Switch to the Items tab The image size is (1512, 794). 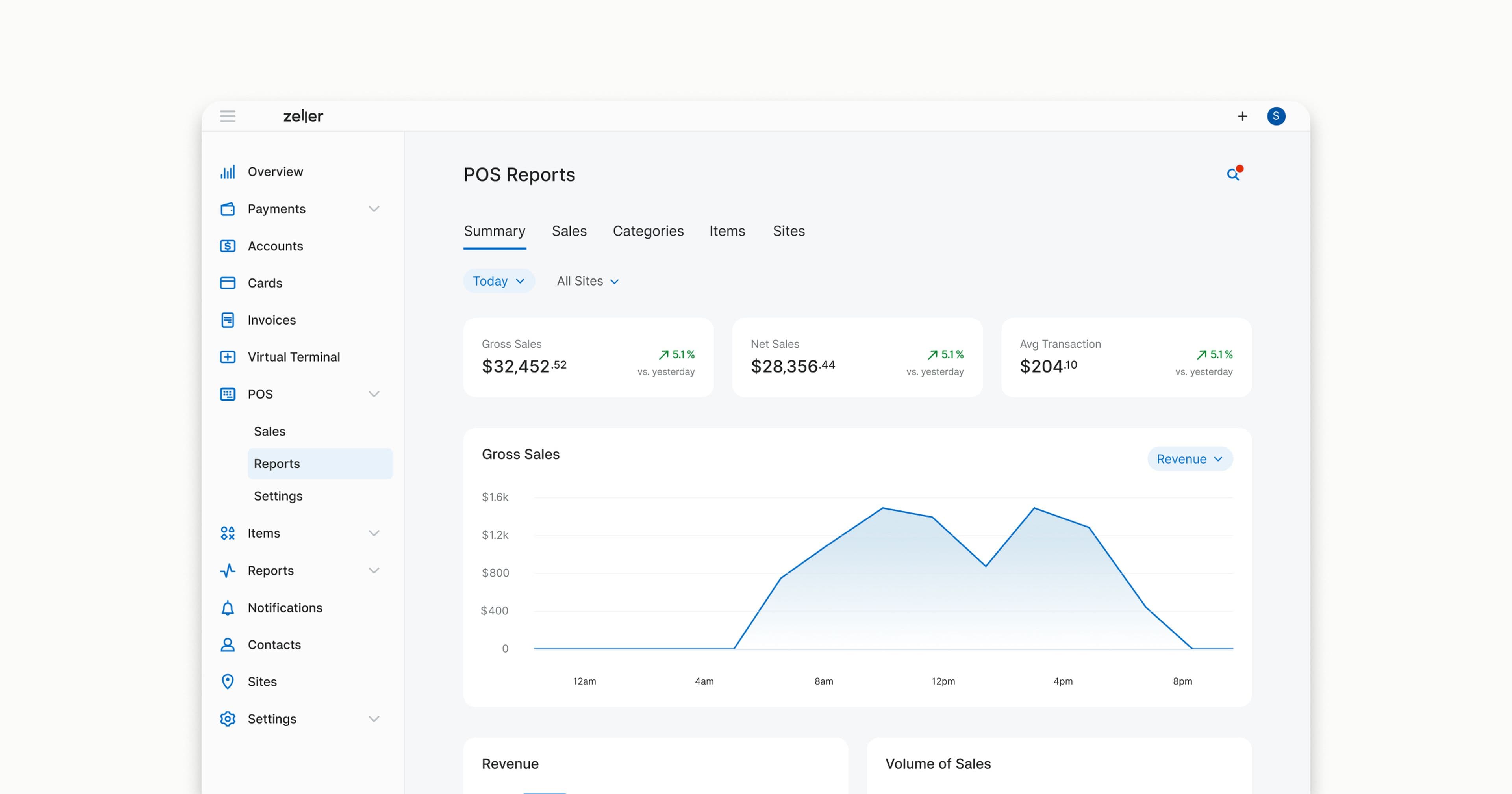click(726, 231)
